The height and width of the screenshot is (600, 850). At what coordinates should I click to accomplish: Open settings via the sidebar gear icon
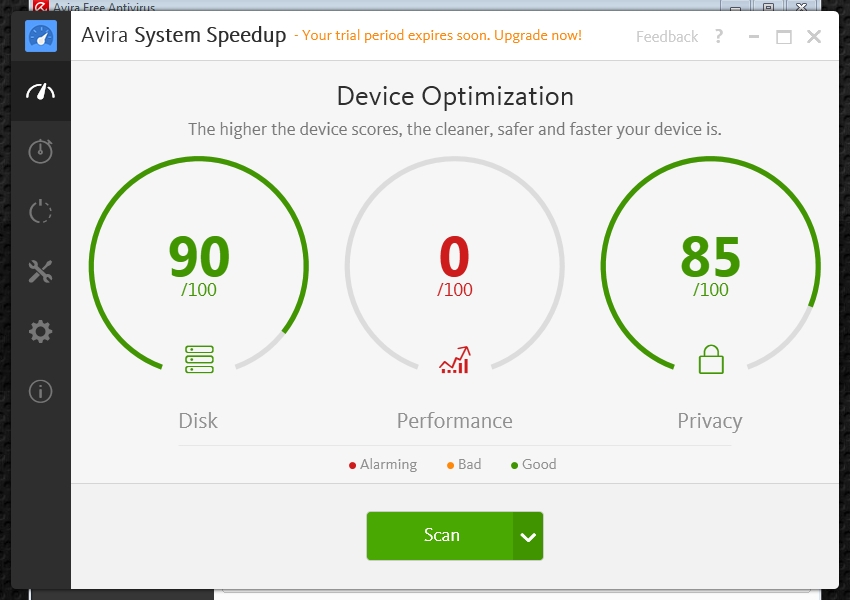[x=41, y=331]
